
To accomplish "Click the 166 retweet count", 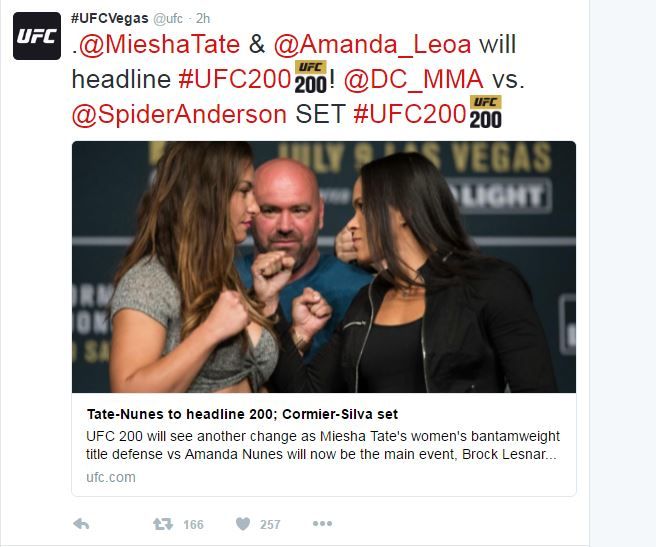I will [193, 524].
